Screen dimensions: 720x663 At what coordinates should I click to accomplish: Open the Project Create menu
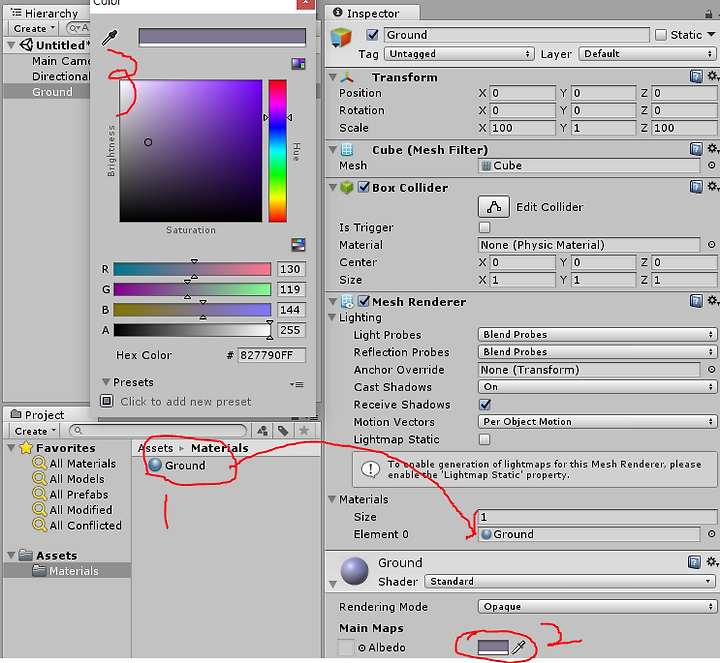[x=35, y=431]
